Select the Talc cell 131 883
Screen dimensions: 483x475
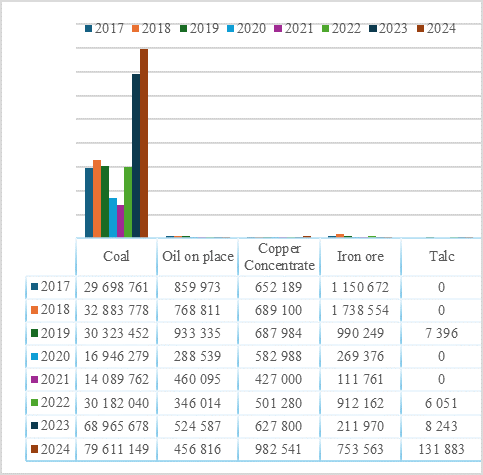442,449
